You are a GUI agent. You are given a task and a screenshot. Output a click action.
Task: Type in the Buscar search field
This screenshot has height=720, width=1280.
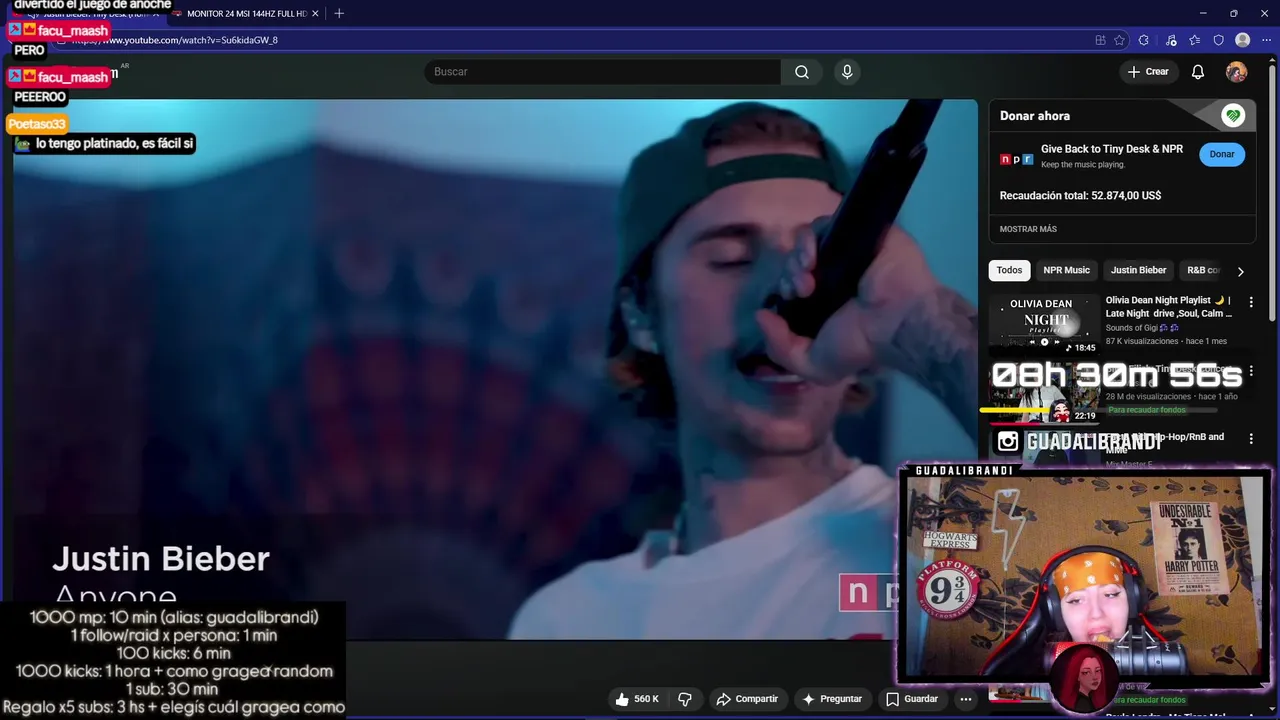(603, 72)
